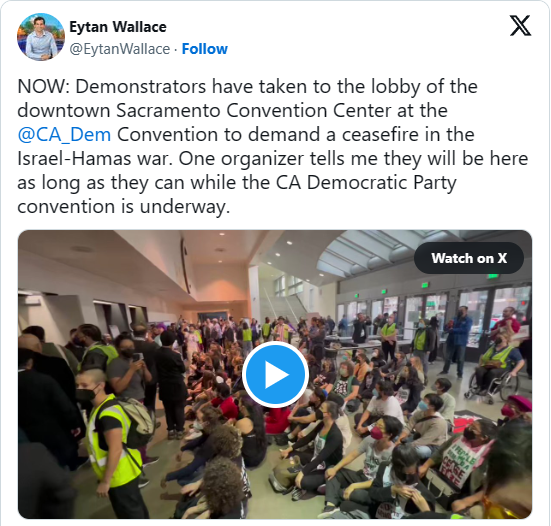Play the embedded video
This screenshot has width=551, height=526.
[x=276, y=375]
